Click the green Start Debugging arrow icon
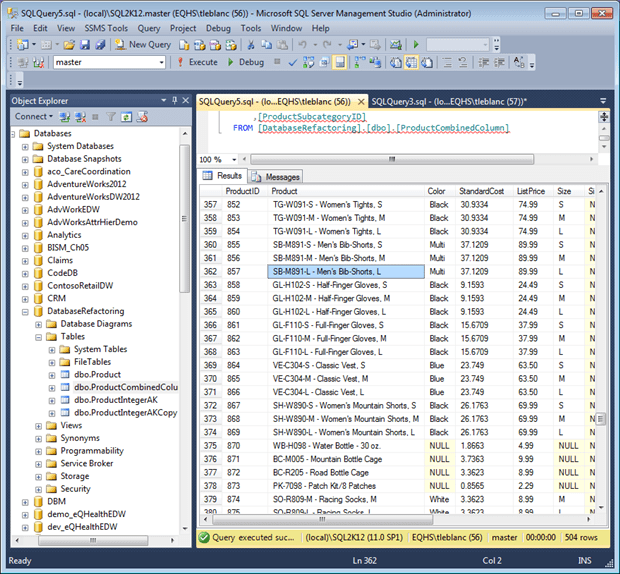Viewport: 620px width, 574px height. tap(416, 45)
